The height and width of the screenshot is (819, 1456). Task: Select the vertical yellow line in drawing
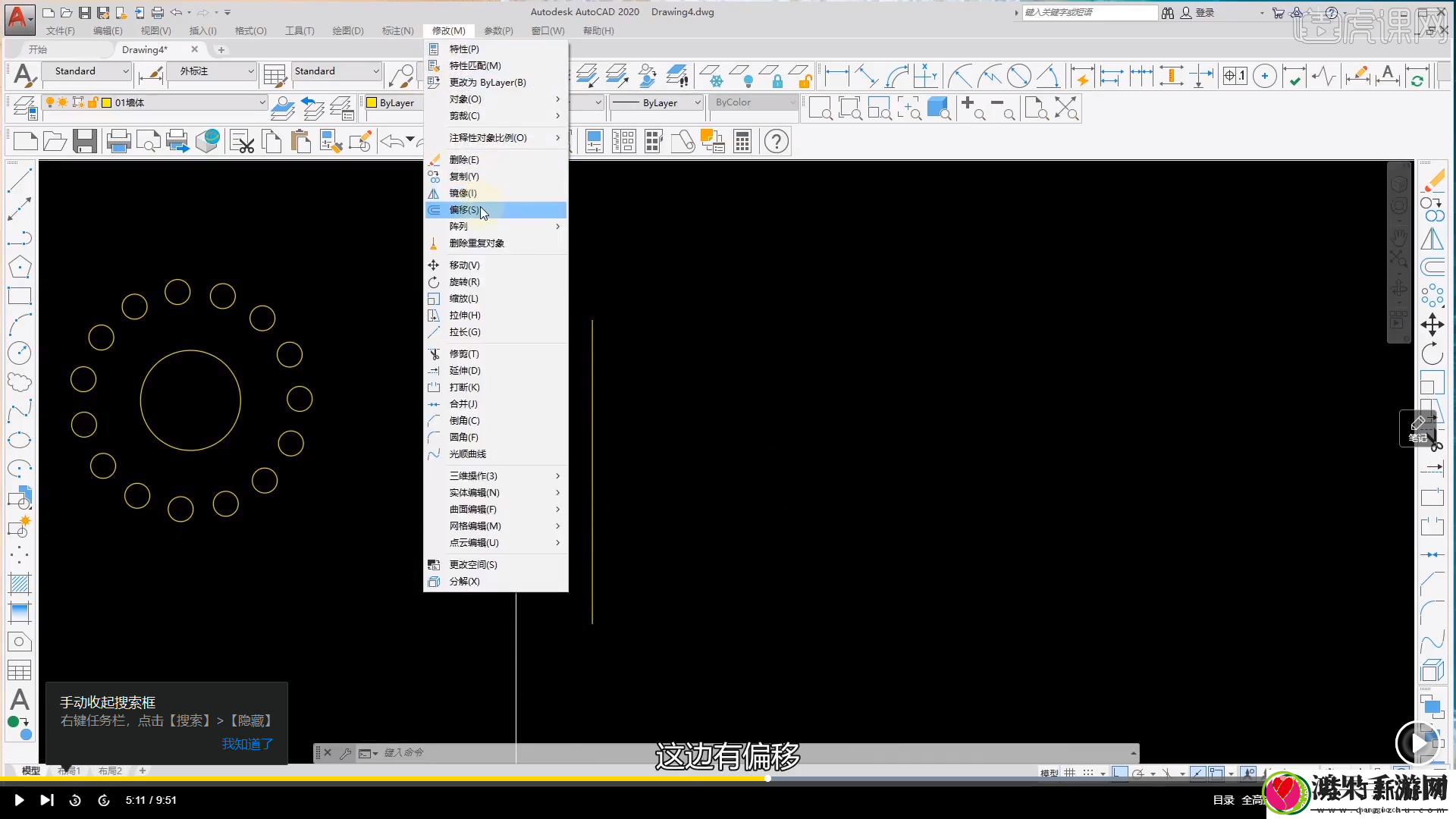(x=592, y=472)
